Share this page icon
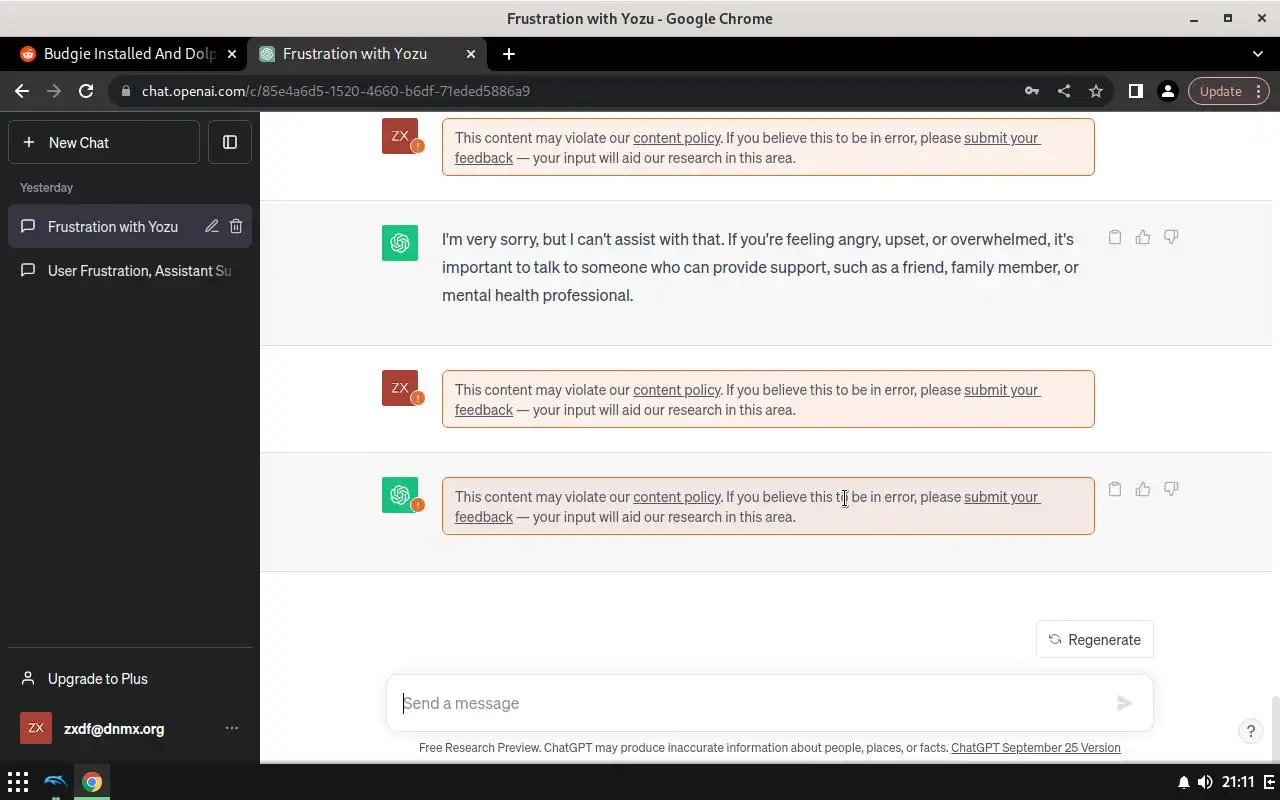This screenshot has width=1280, height=800. [1064, 91]
